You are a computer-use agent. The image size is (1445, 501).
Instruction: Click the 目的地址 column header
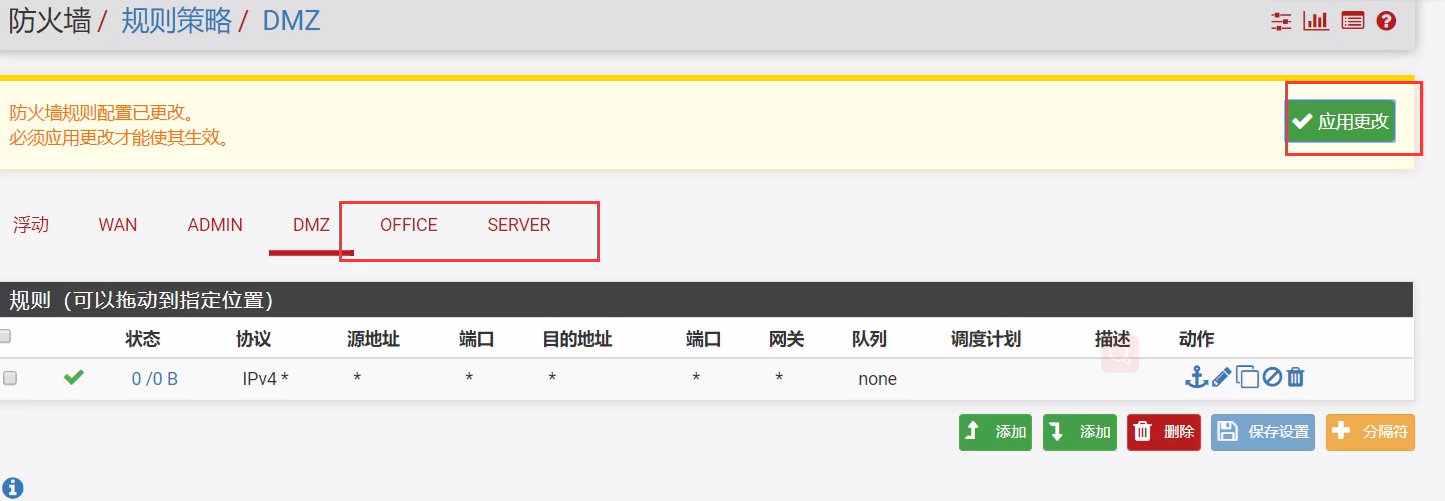click(x=577, y=339)
